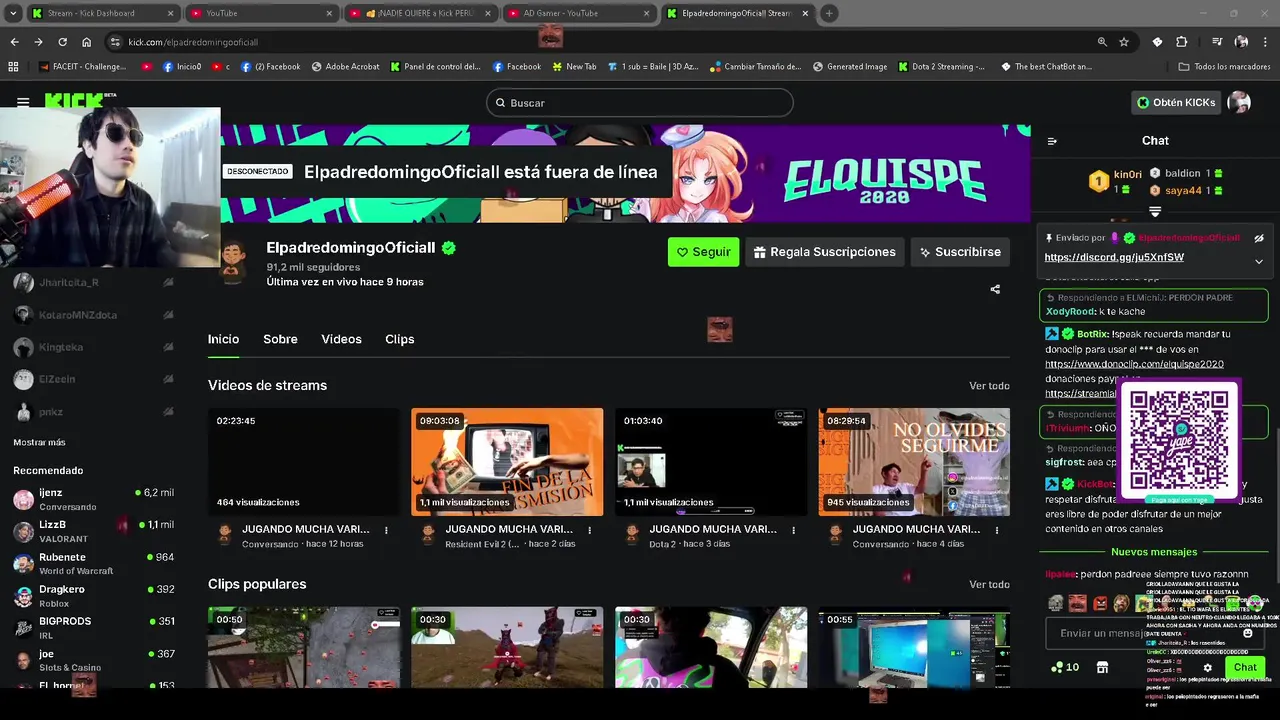The image size is (1280, 720).
Task: Open the channel share icon
Action: 995,289
